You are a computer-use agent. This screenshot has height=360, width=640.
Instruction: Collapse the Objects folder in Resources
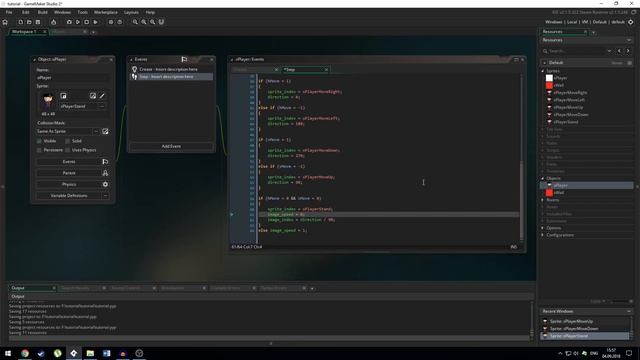(543, 178)
